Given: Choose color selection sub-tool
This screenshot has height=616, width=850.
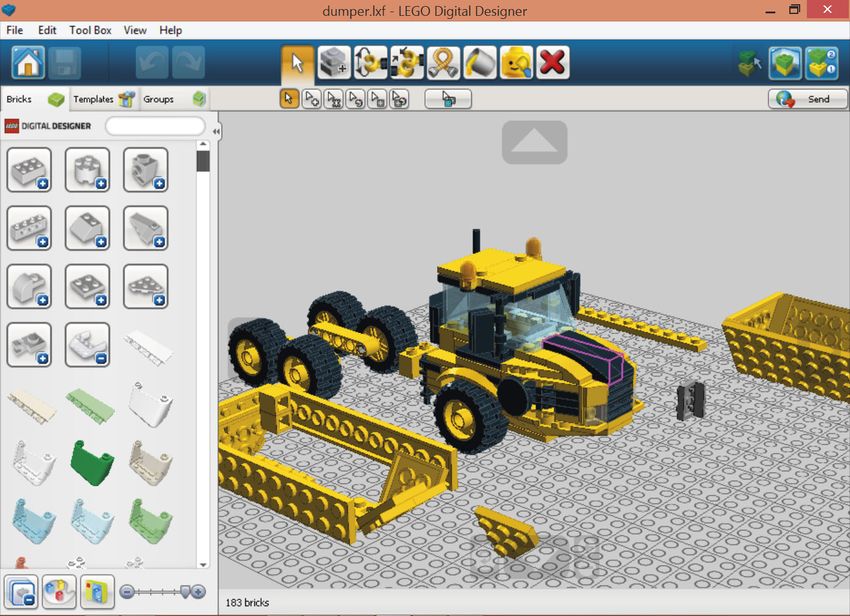Looking at the screenshot, I should (x=355, y=99).
